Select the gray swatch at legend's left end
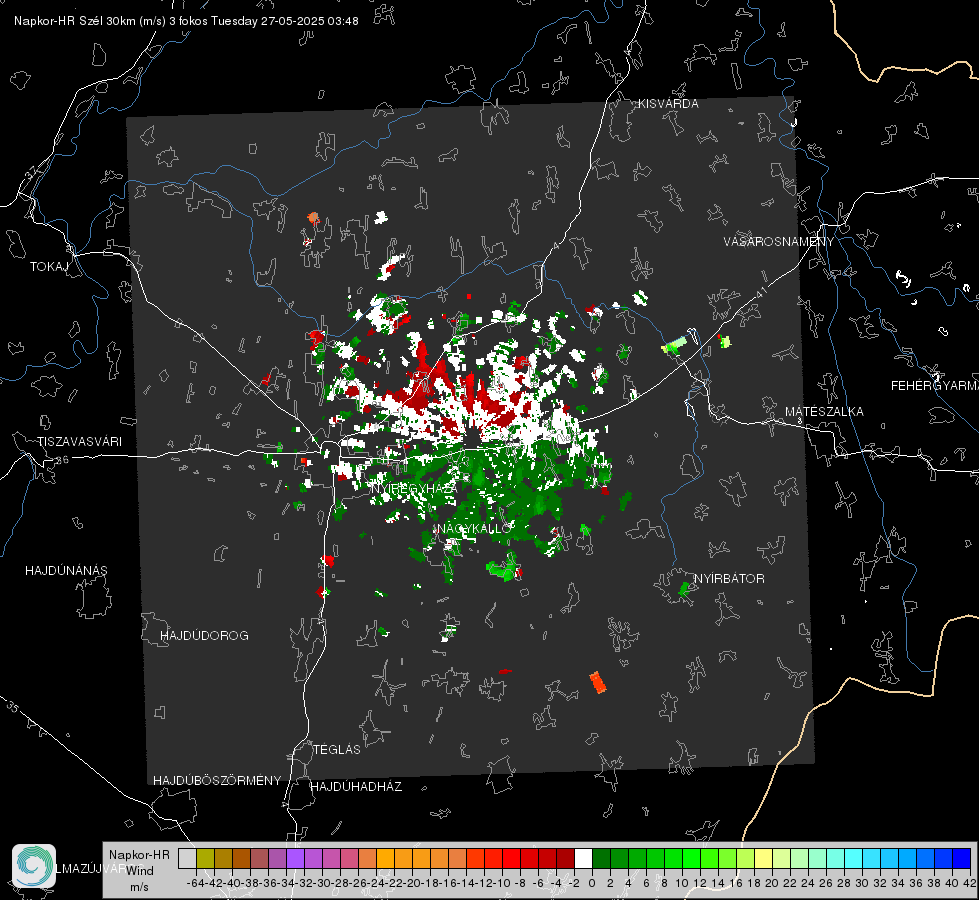The width and height of the screenshot is (979, 900). coord(187,858)
